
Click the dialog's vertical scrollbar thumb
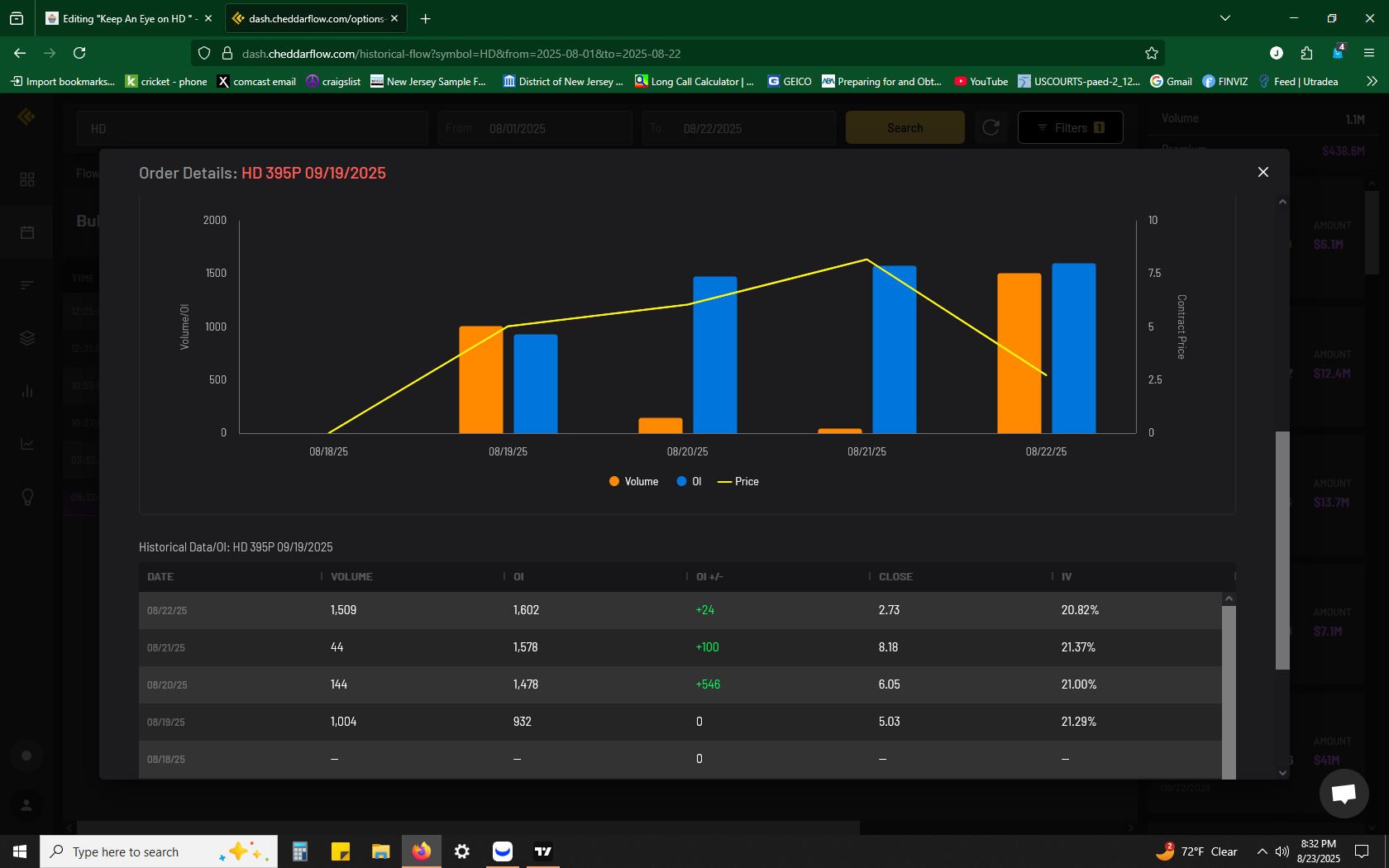coord(1282,550)
